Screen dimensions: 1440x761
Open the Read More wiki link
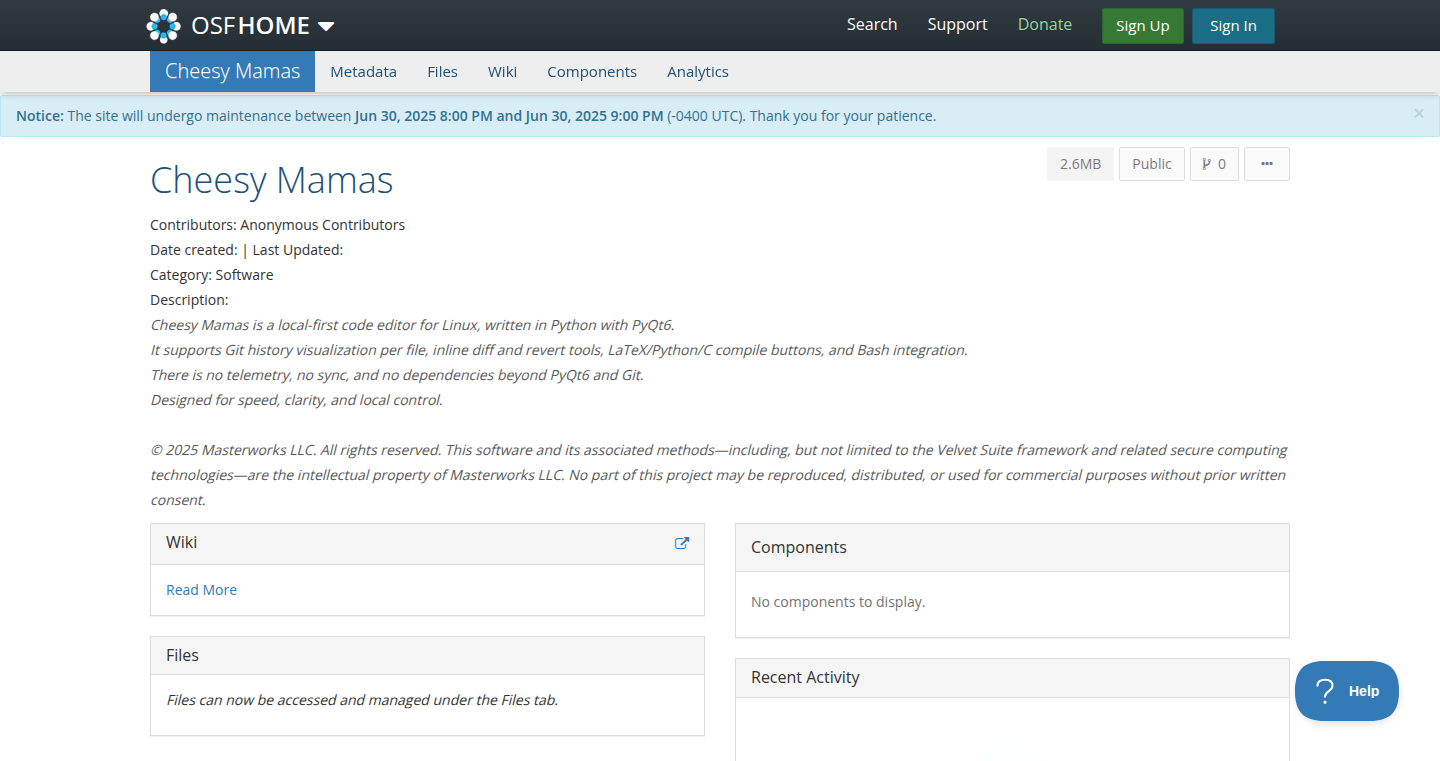pyautogui.click(x=201, y=590)
